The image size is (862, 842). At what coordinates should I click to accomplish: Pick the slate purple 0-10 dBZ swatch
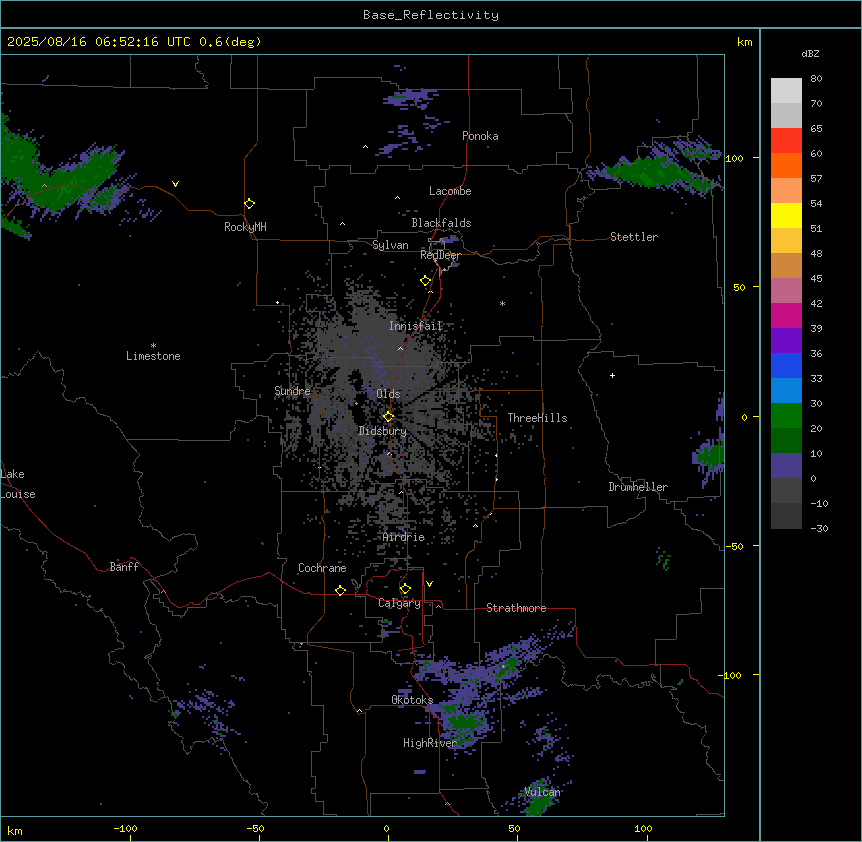pos(786,466)
